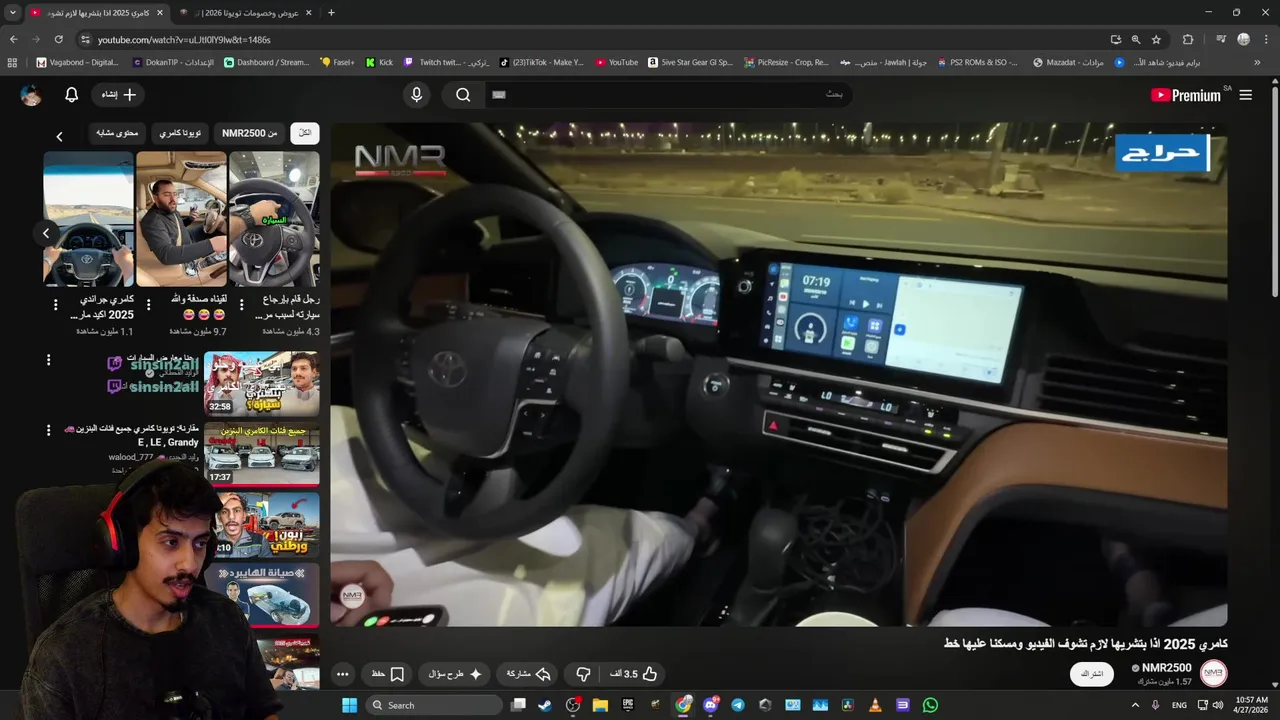This screenshot has height=720, width=1280.
Task: Click the Share (مشاركة) button
Action: coord(529,674)
